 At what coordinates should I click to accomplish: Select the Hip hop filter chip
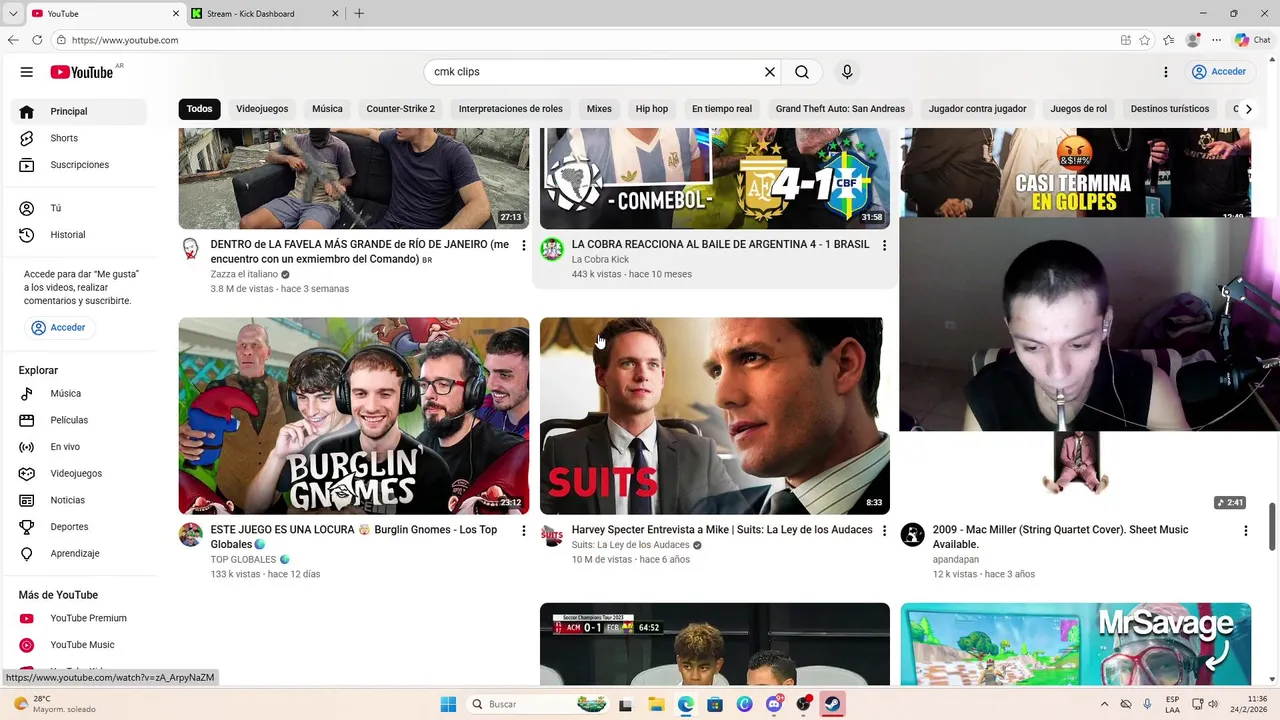click(x=652, y=109)
